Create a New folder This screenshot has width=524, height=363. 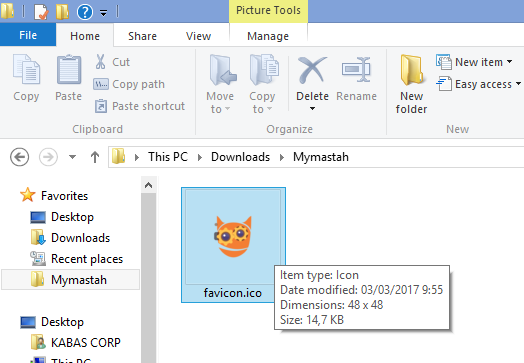(x=411, y=84)
